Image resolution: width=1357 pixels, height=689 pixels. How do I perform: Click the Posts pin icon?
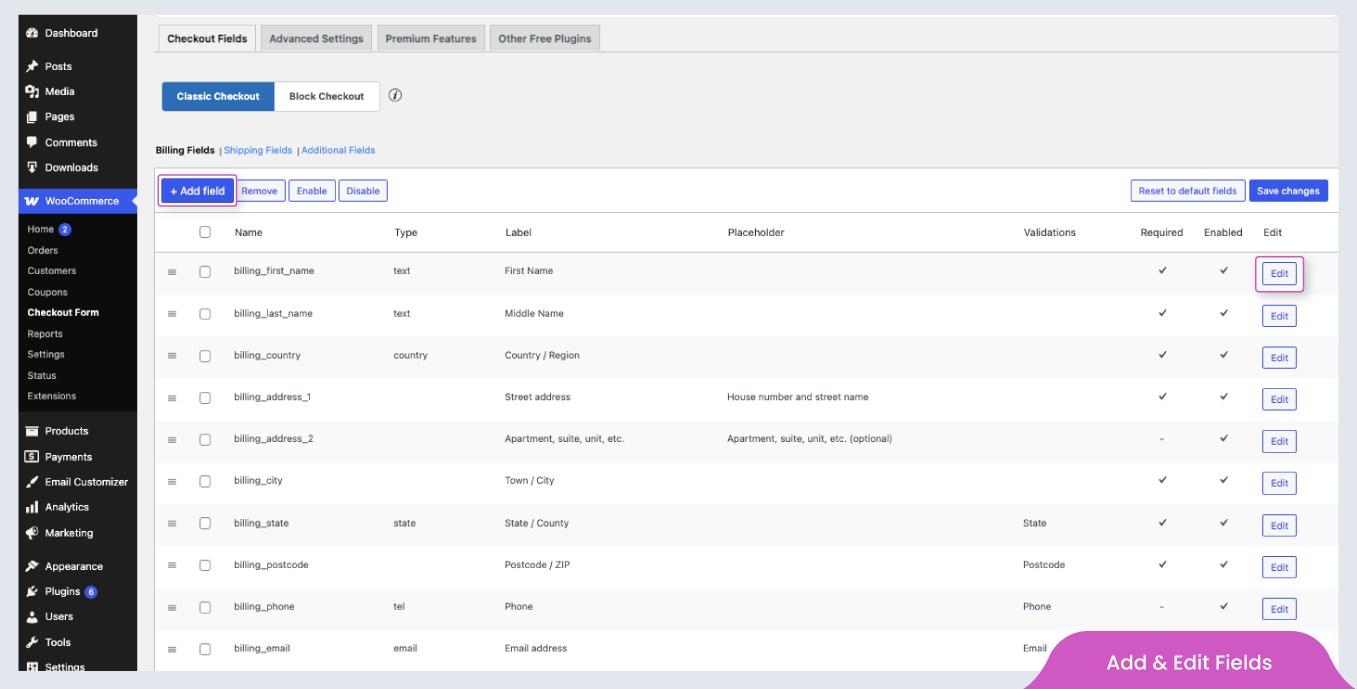click(32, 66)
